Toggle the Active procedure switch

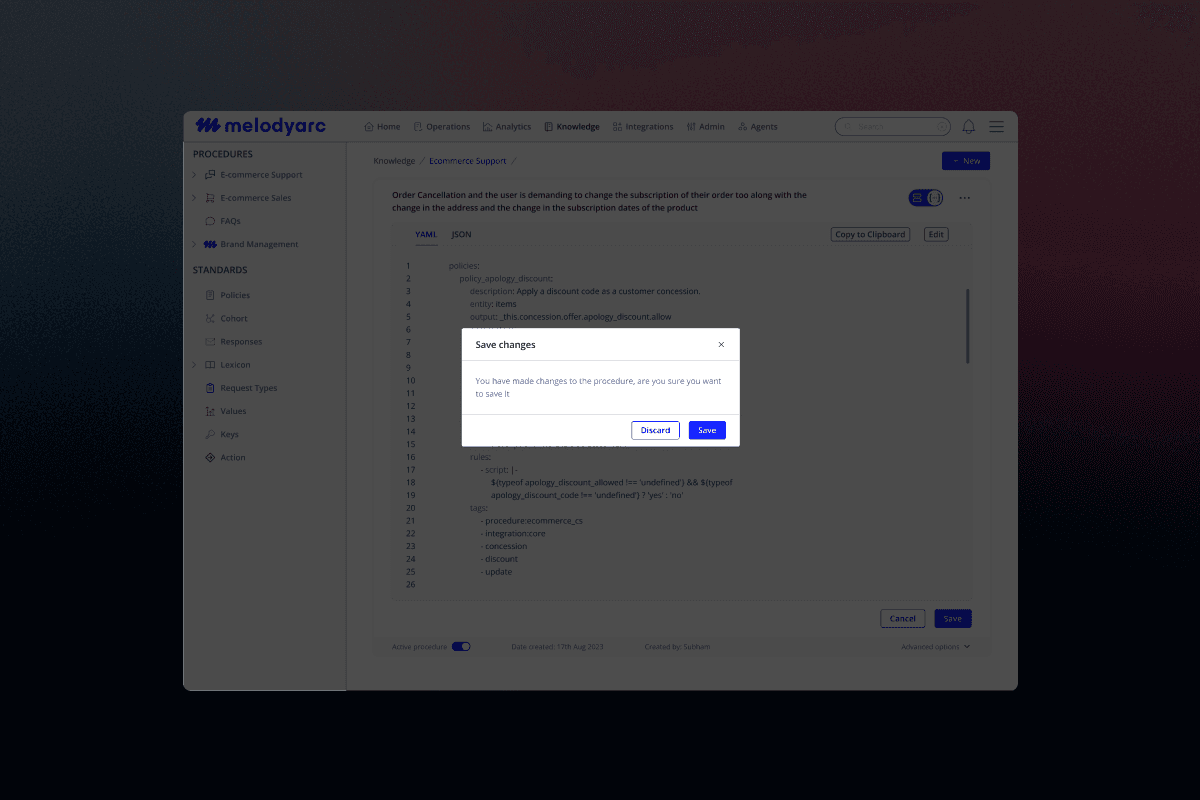[461, 647]
